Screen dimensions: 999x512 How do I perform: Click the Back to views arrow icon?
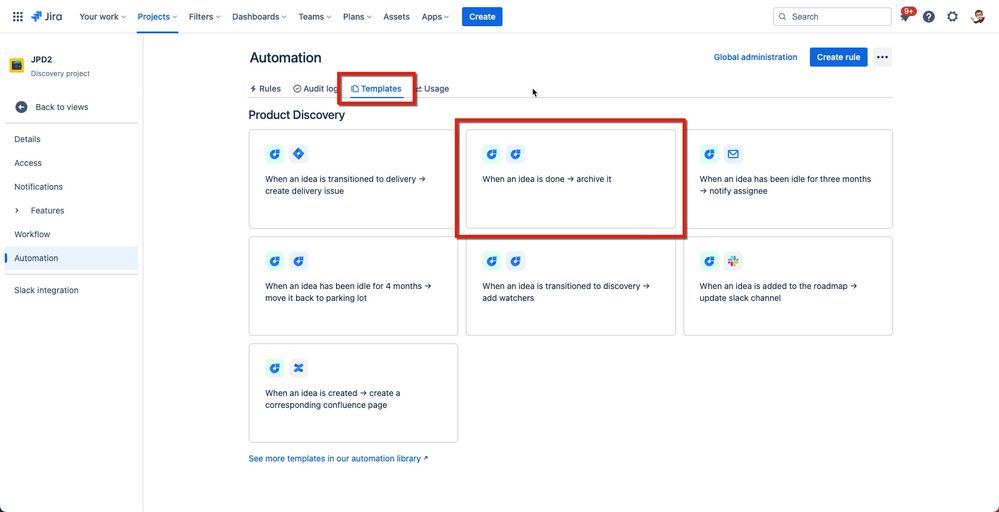[21, 107]
